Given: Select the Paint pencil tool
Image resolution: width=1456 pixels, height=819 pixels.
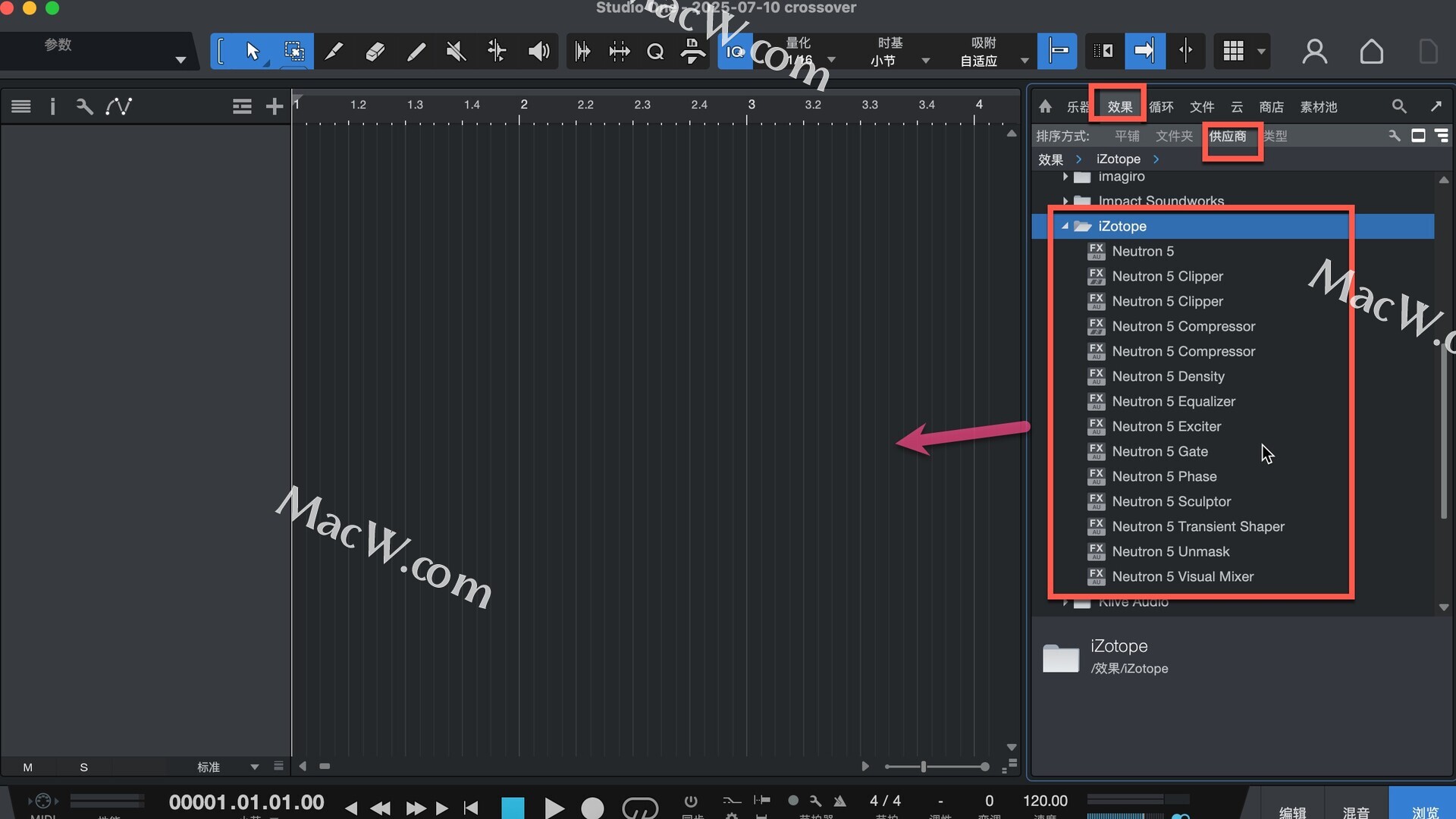Looking at the screenshot, I should pyautogui.click(x=416, y=52).
